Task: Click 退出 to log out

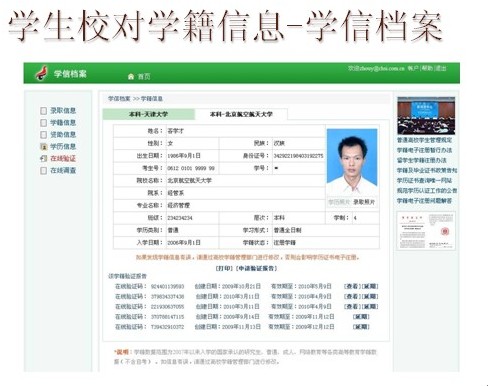Action: coord(441,68)
